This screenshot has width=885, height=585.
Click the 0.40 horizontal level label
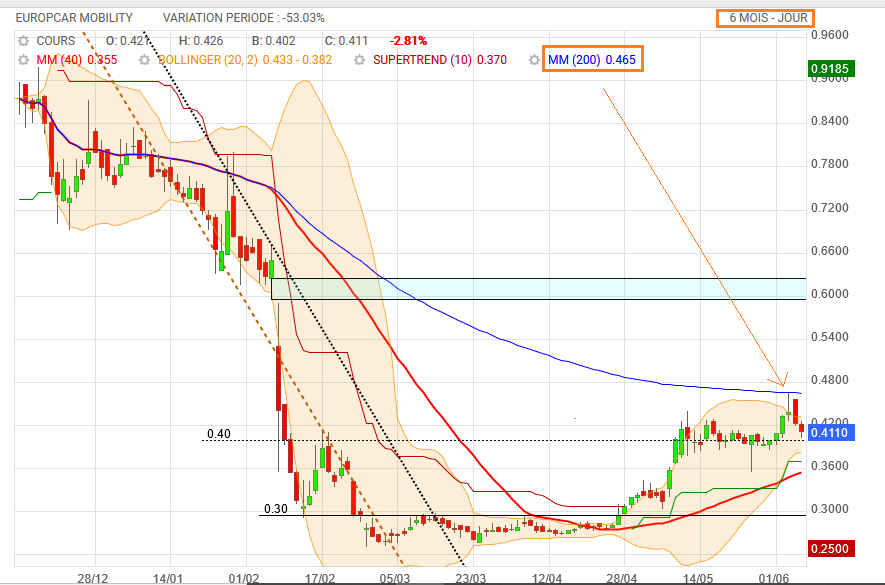(x=218, y=434)
